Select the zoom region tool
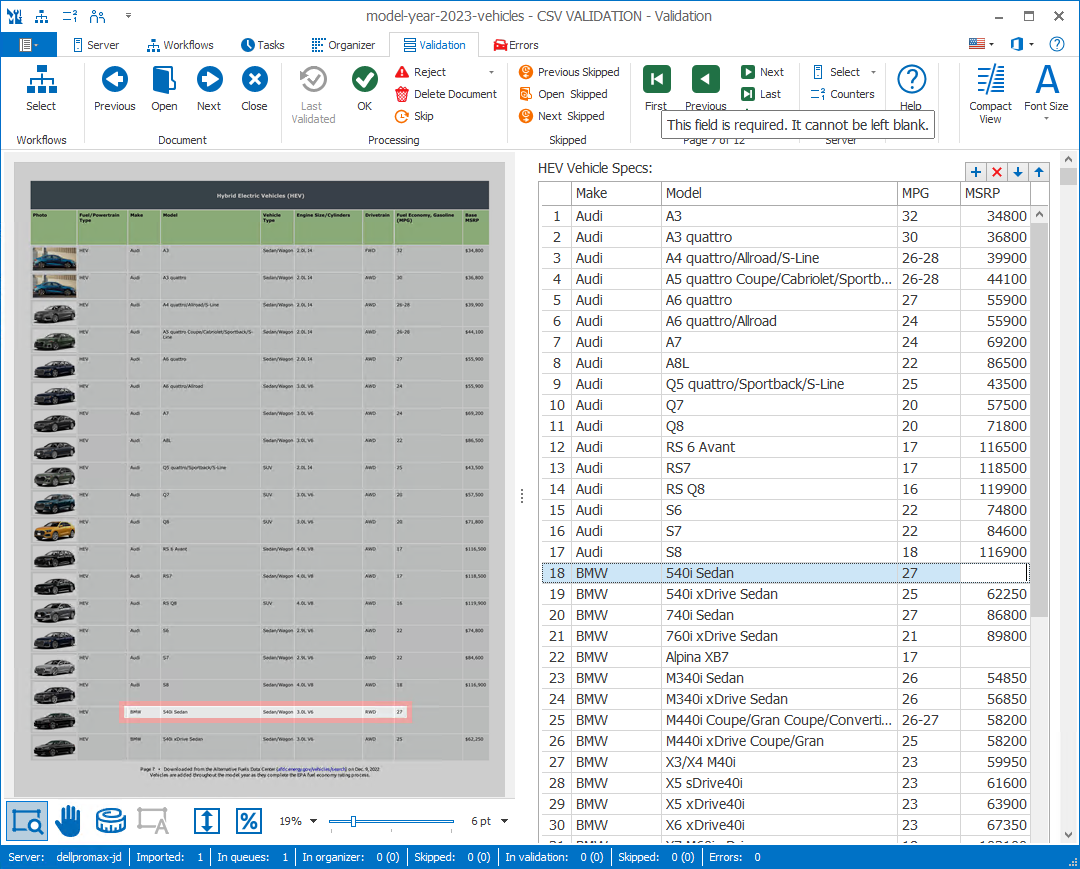The height and width of the screenshot is (869, 1080). 28,821
